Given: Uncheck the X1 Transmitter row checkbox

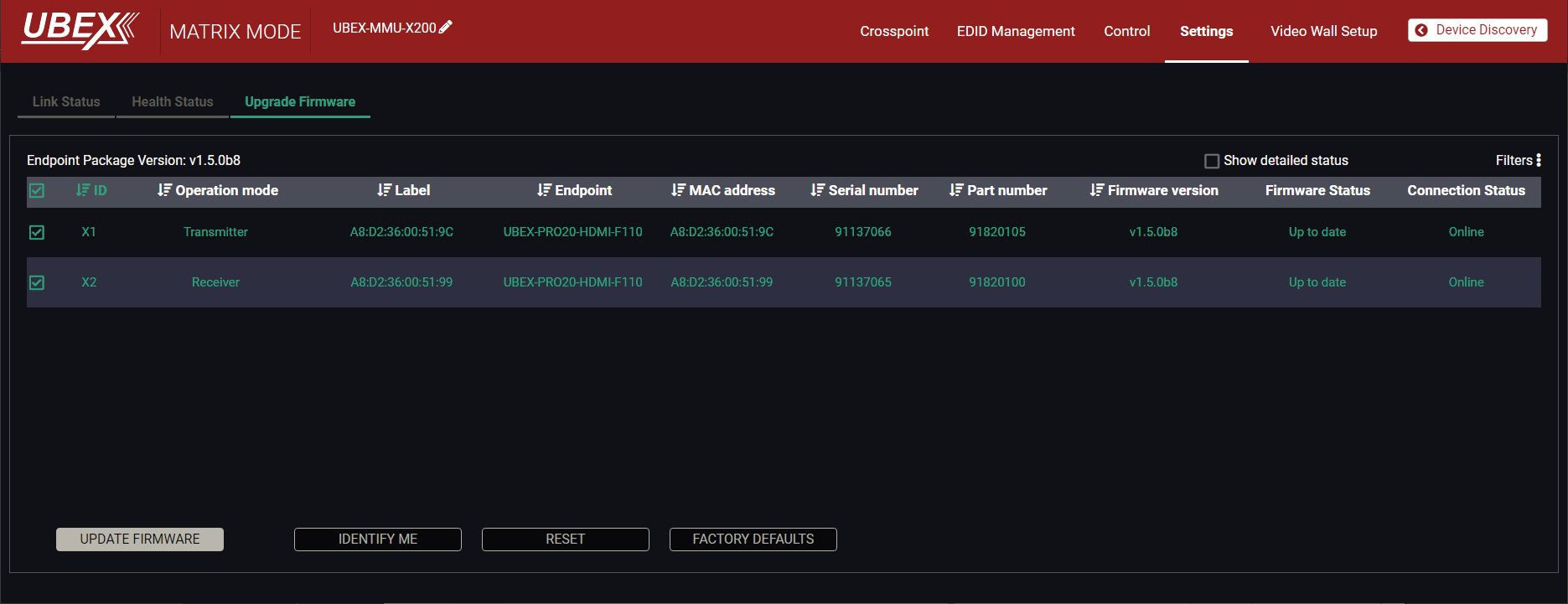Looking at the screenshot, I should (37, 232).
